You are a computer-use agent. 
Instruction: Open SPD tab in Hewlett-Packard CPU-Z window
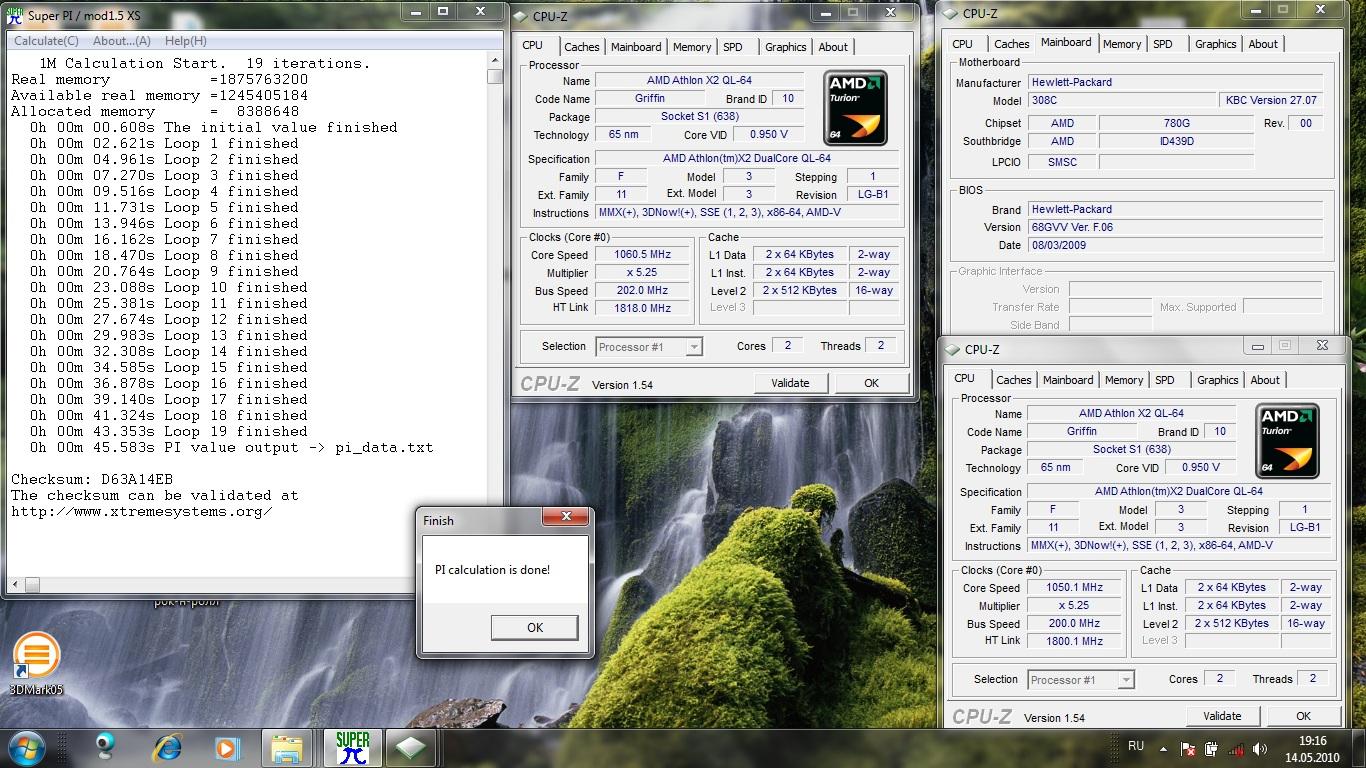1163,44
